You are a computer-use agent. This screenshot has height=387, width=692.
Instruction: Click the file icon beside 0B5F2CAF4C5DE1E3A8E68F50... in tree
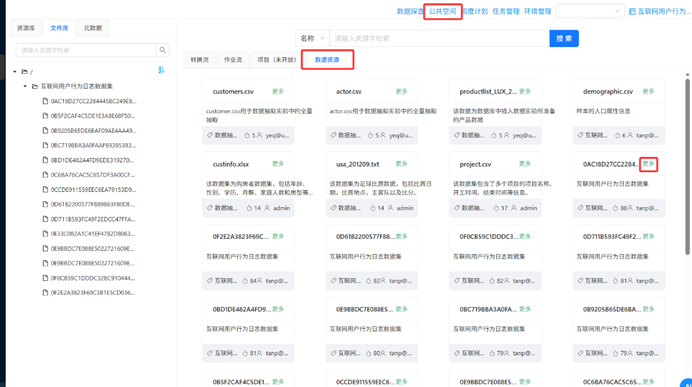[45, 116]
